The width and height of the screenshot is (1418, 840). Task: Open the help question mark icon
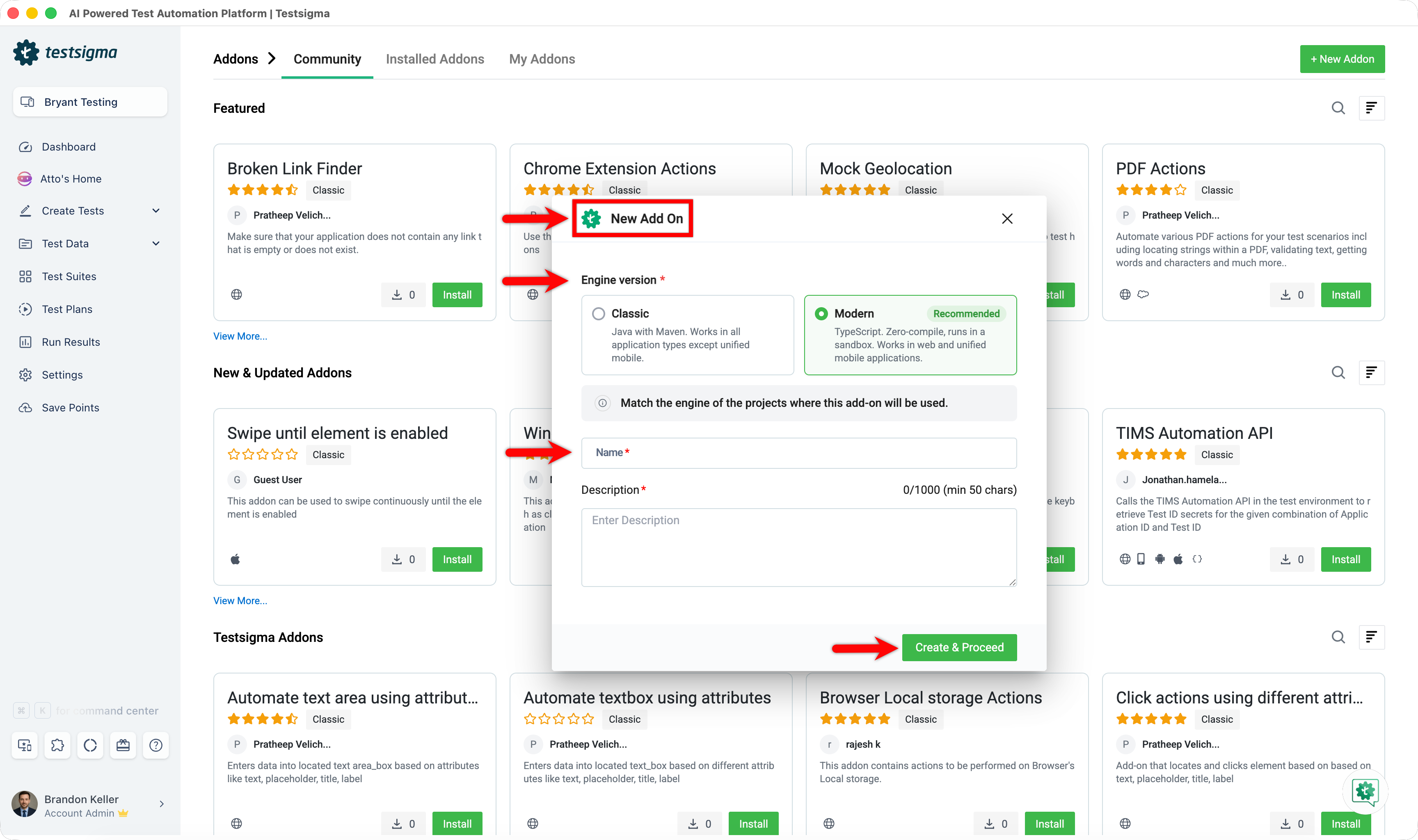pyautogui.click(x=156, y=746)
